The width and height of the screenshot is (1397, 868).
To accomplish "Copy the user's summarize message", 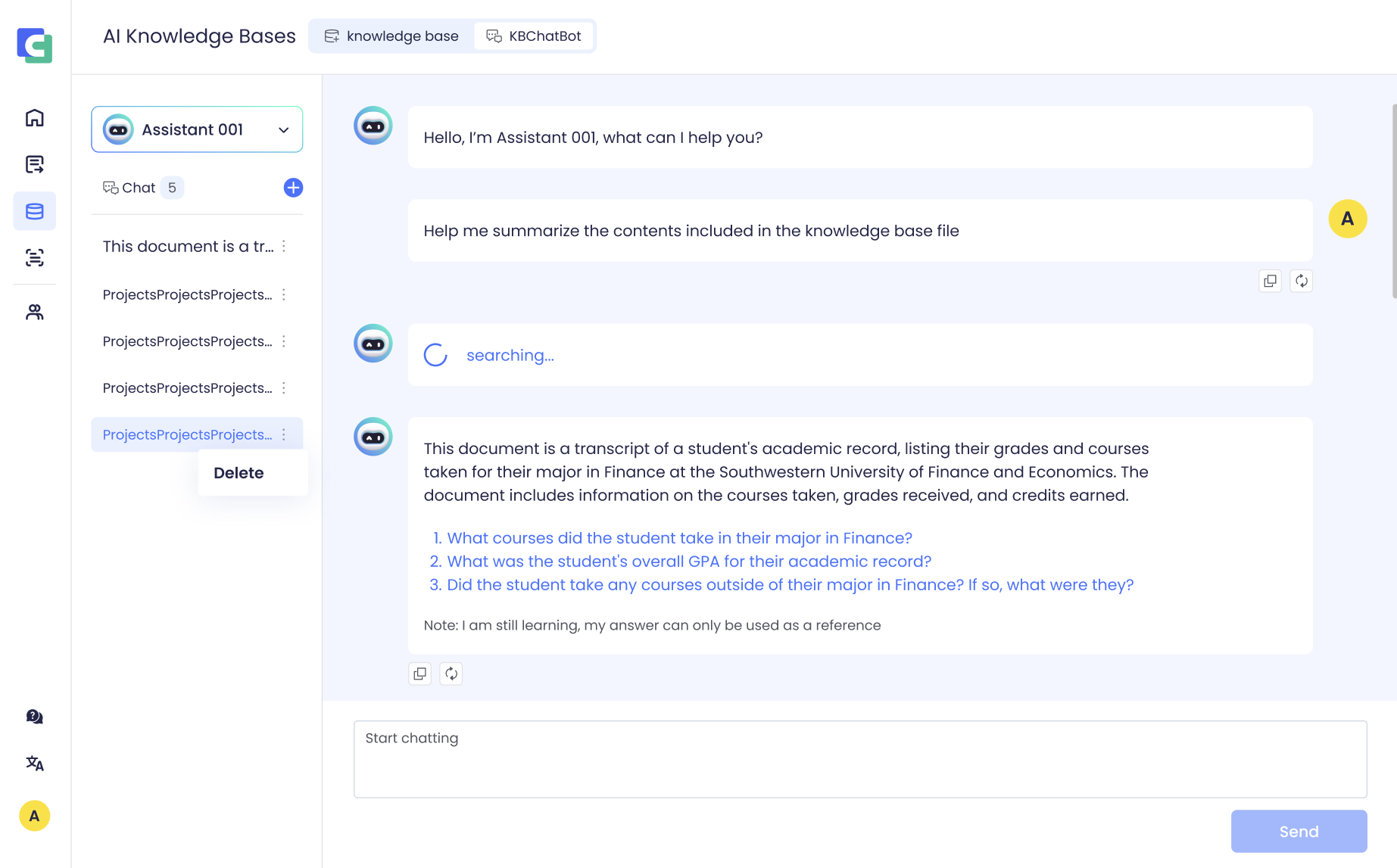I will (x=1270, y=281).
